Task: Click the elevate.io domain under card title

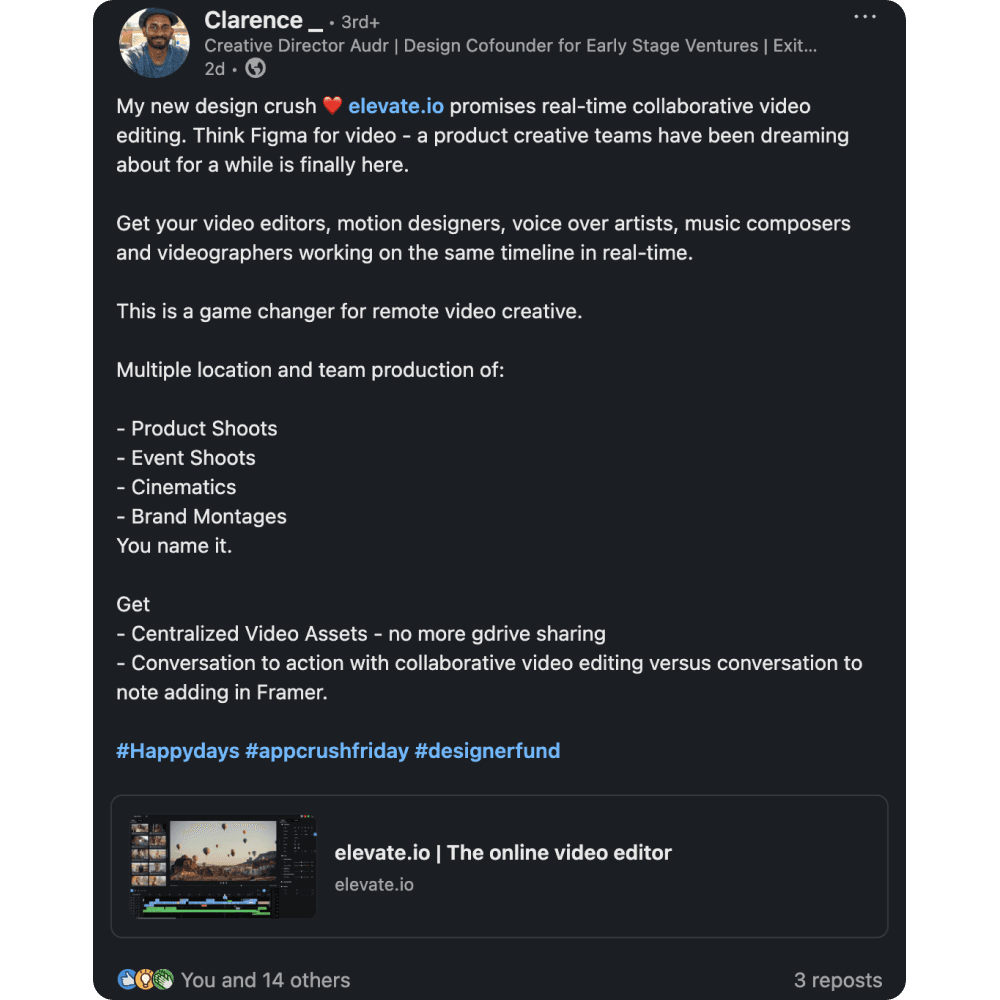Action: click(374, 885)
